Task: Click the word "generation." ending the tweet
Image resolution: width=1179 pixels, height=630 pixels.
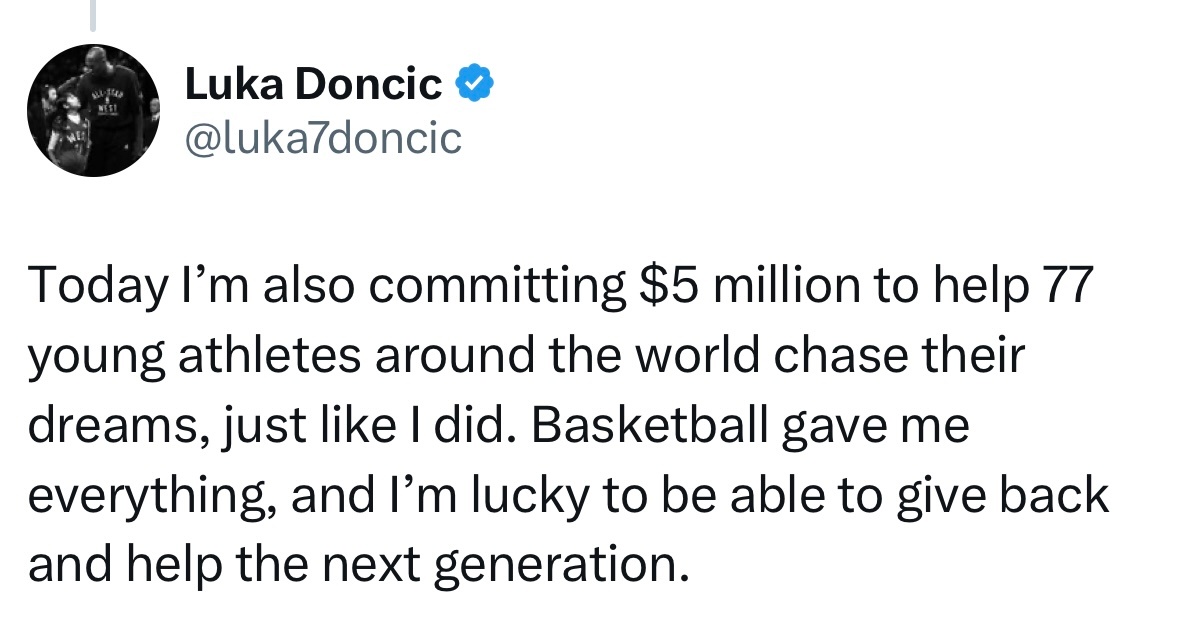Action: (x=562, y=566)
